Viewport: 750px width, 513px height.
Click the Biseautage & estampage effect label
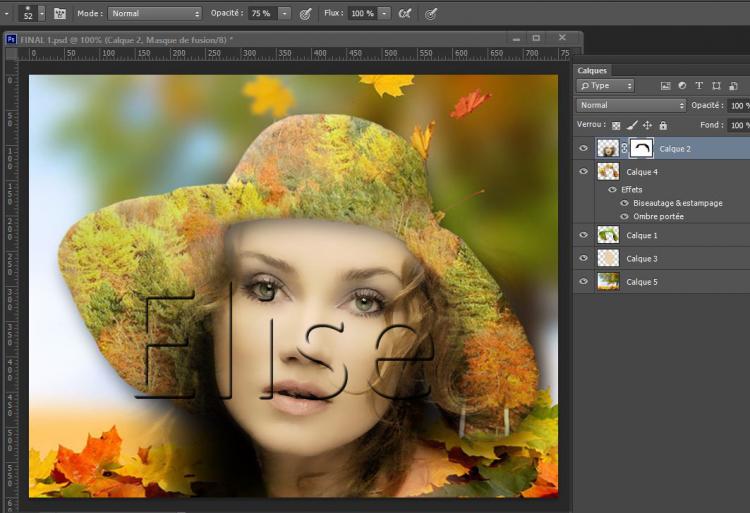click(678, 203)
